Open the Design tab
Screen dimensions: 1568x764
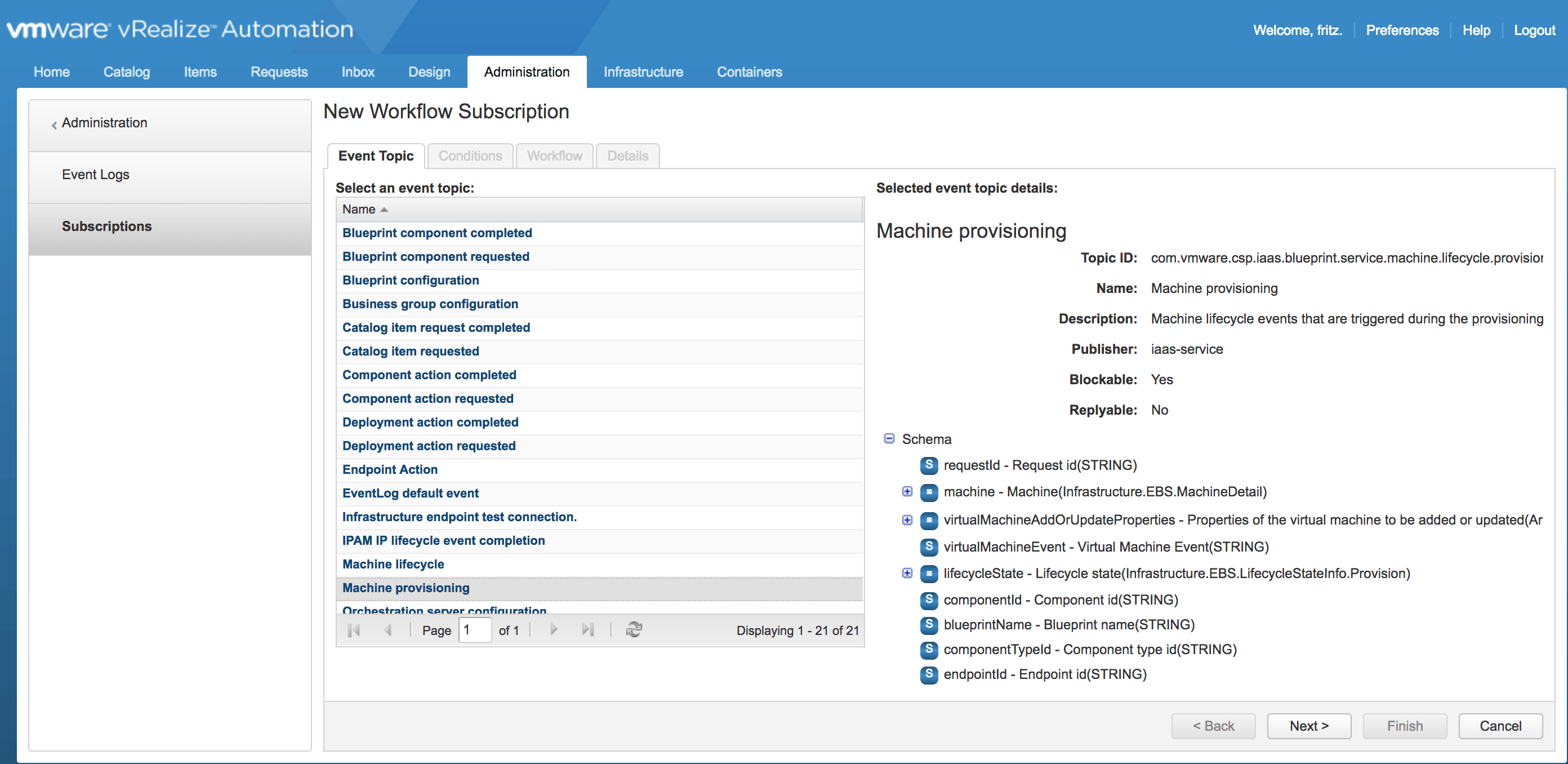tap(429, 72)
